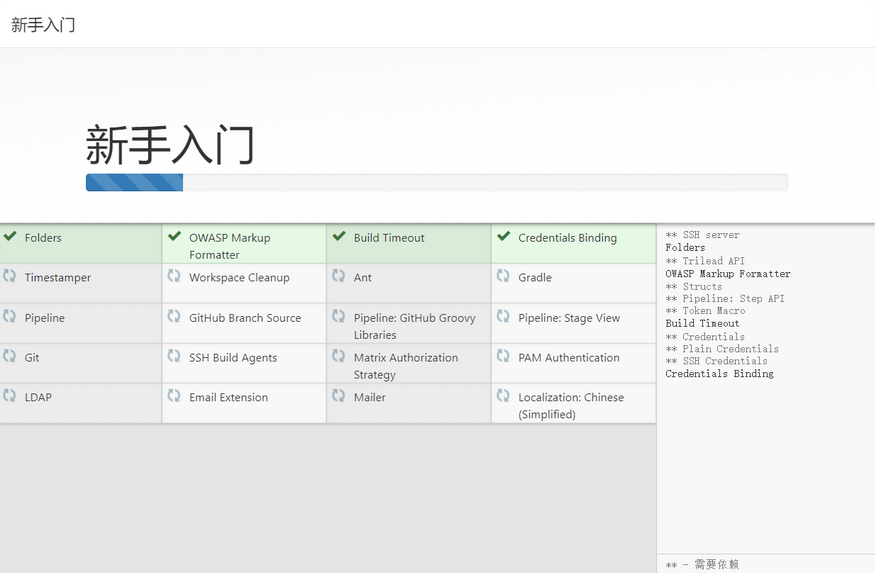The width and height of the screenshot is (875, 573).
Task: Click the pending sync icon beside Pipeline
Action: 9,316
